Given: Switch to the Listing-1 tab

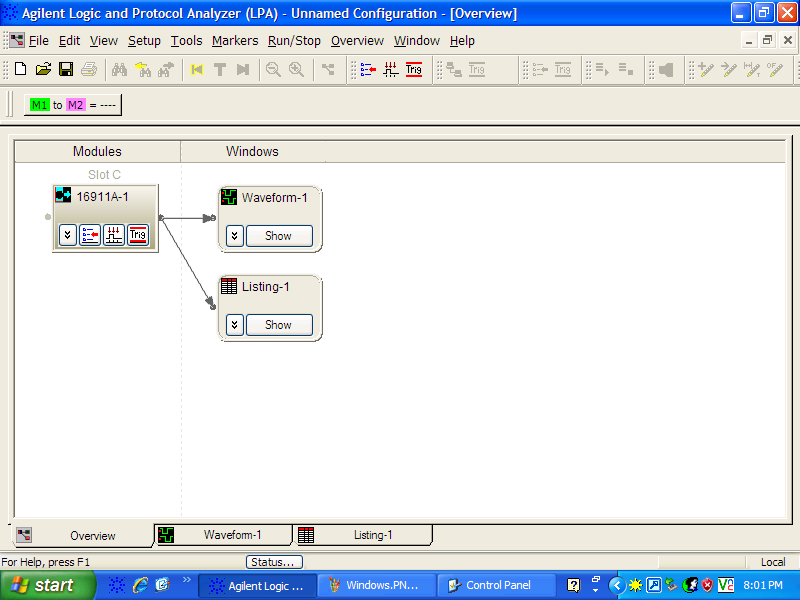Looking at the screenshot, I should point(363,535).
